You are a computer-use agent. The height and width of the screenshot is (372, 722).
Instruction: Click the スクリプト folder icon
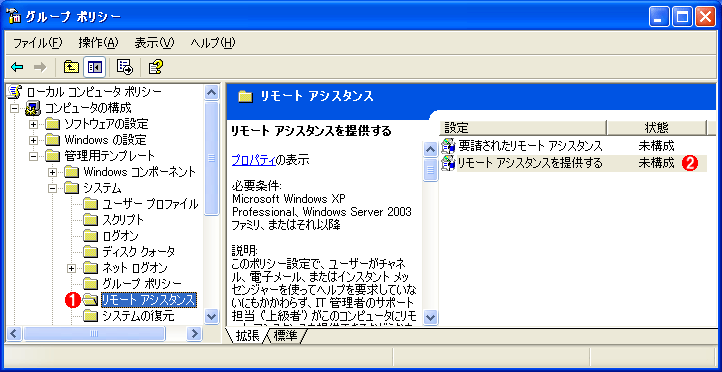click(x=91, y=220)
